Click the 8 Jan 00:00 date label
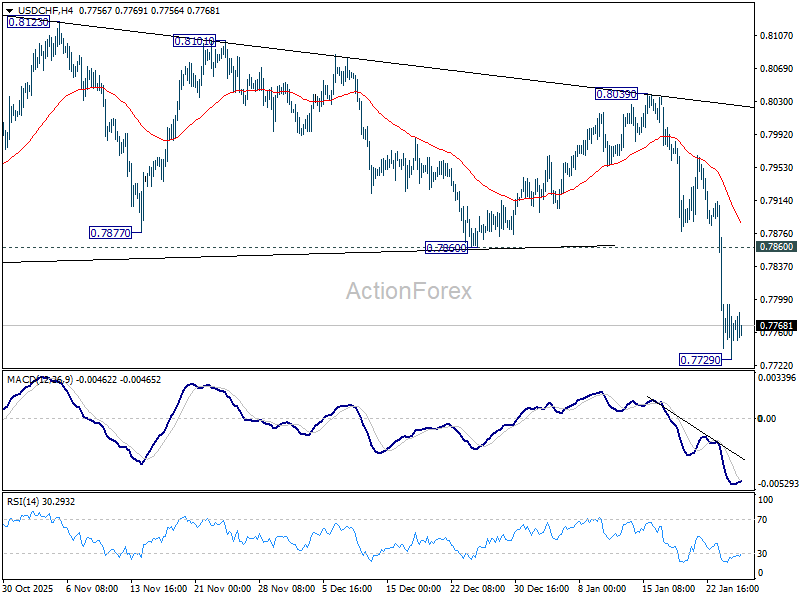 click(x=602, y=588)
